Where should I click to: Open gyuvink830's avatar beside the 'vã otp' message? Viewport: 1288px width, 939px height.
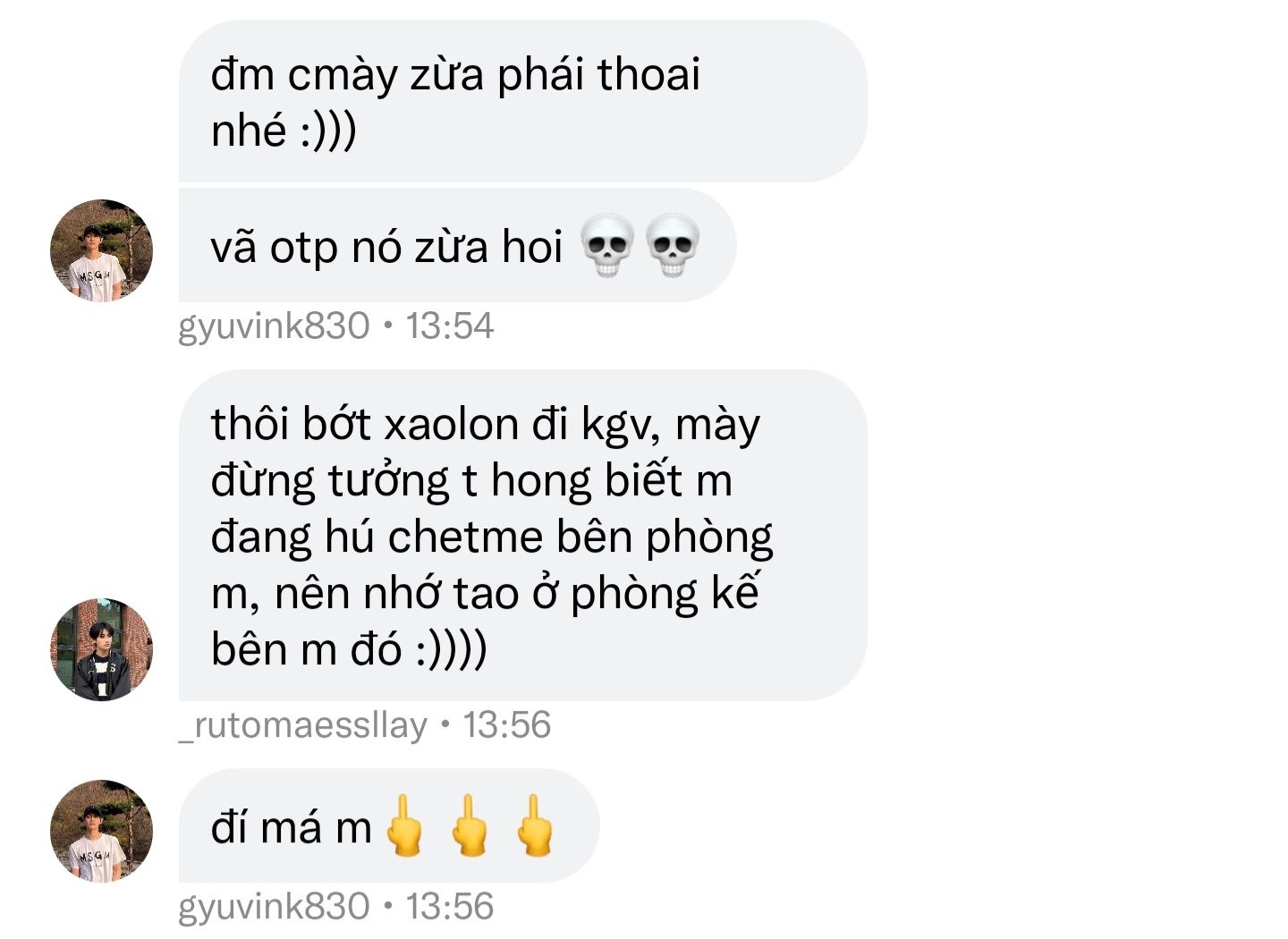pos(101,250)
